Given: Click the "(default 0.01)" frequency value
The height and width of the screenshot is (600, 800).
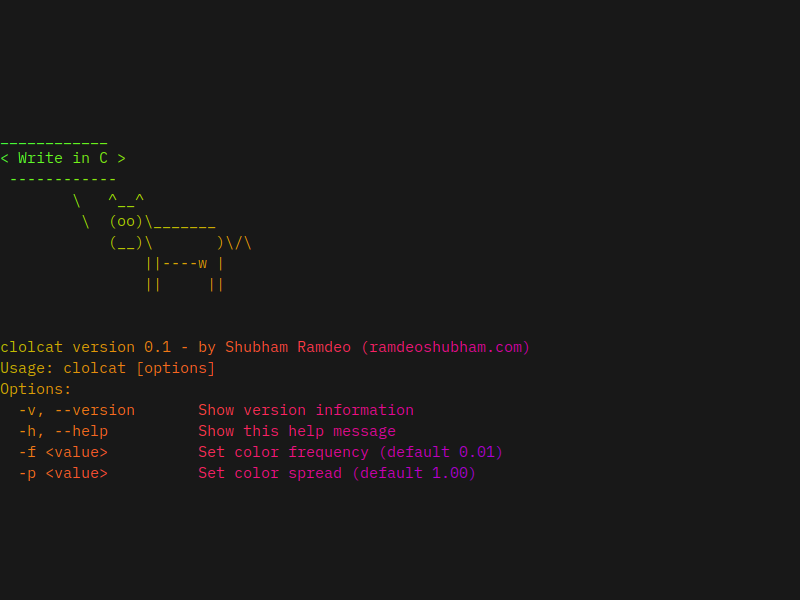Looking at the screenshot, I should click(x=441, y=452).
